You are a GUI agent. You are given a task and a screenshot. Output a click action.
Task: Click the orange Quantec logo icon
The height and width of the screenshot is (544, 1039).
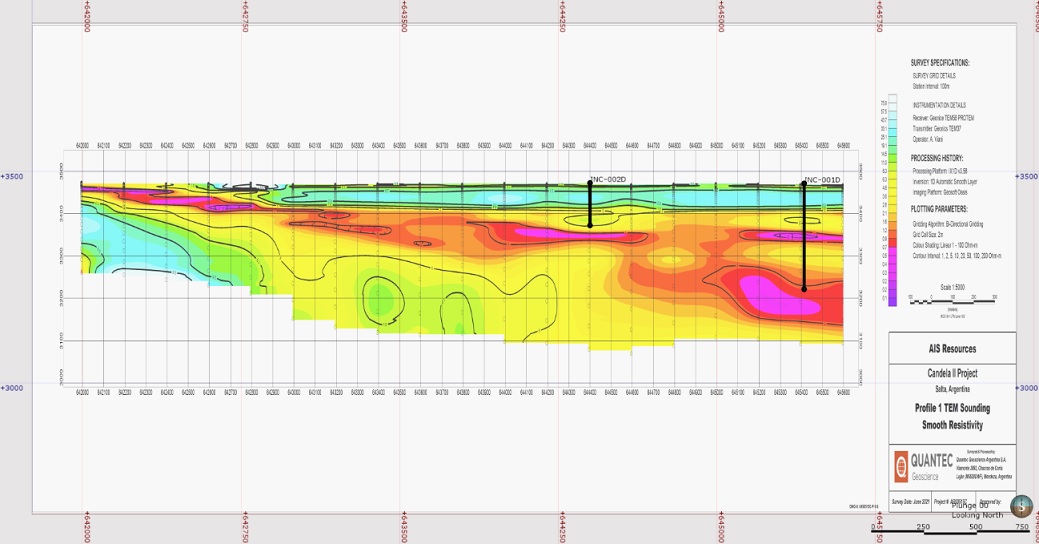point(901,466)
